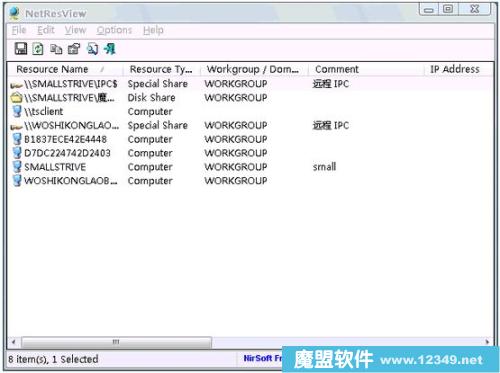Click the Copy Selected Items icon
The height and width of the screenshot is (373, 500).
coord(56,49)
